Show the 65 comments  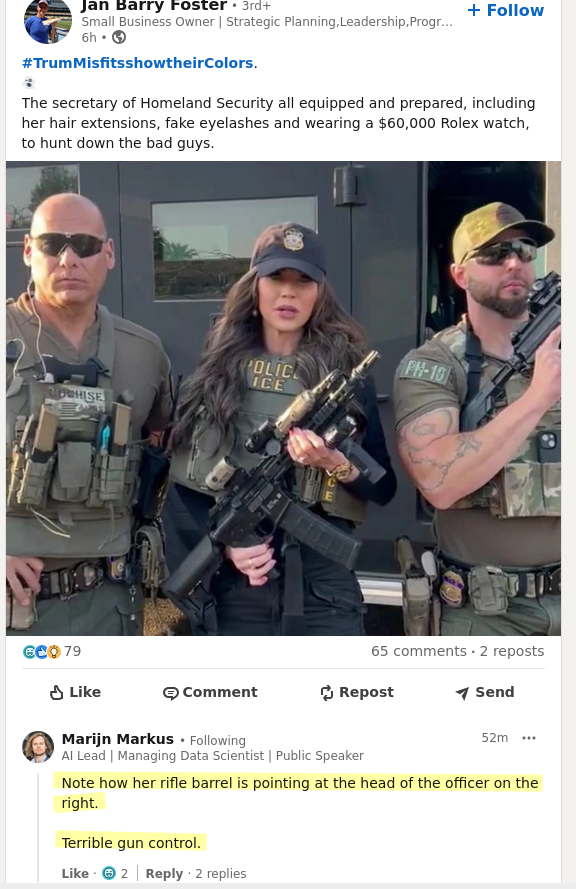click(419, 651)
